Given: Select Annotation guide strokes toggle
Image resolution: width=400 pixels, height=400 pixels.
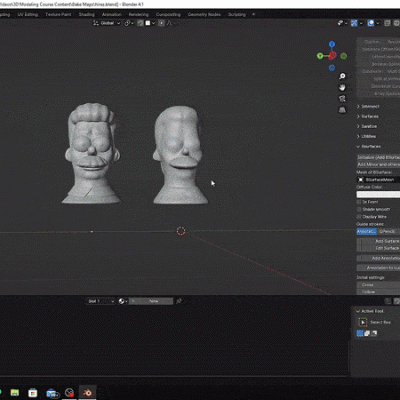Looking at the screenshot, I should (366, 231).
